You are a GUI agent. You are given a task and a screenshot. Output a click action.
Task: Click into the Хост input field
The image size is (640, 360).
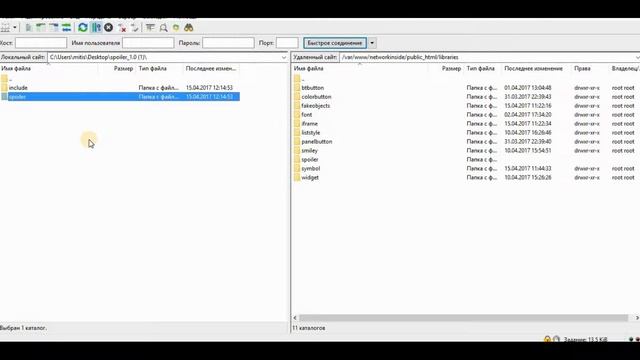tap(41, 43)
